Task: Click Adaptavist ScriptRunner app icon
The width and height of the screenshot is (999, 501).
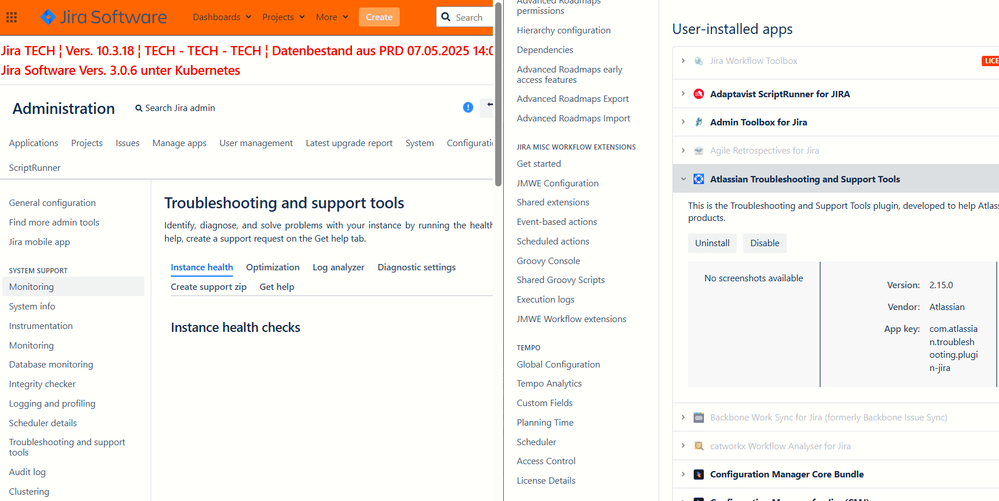Action: (x=699, y=94)
